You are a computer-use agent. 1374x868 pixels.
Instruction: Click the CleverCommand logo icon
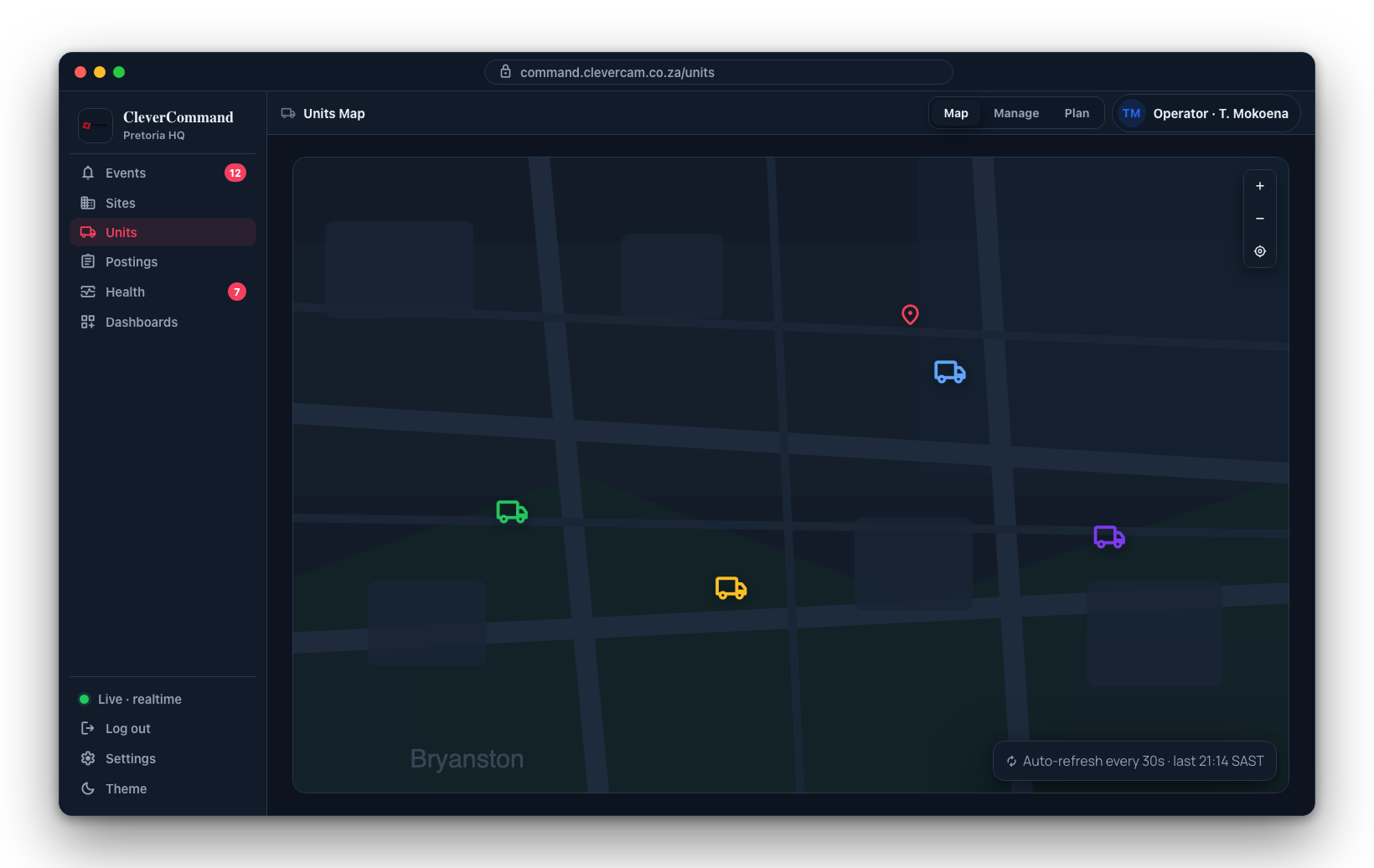point(96,126)
